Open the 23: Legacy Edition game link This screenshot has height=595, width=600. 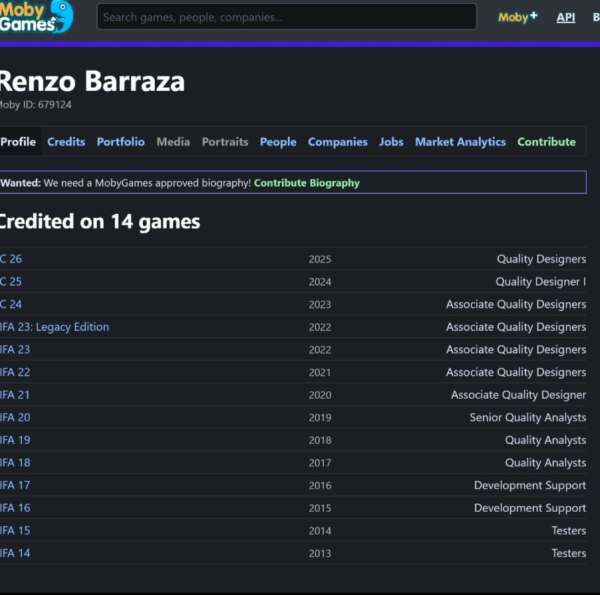coord(55,327)
